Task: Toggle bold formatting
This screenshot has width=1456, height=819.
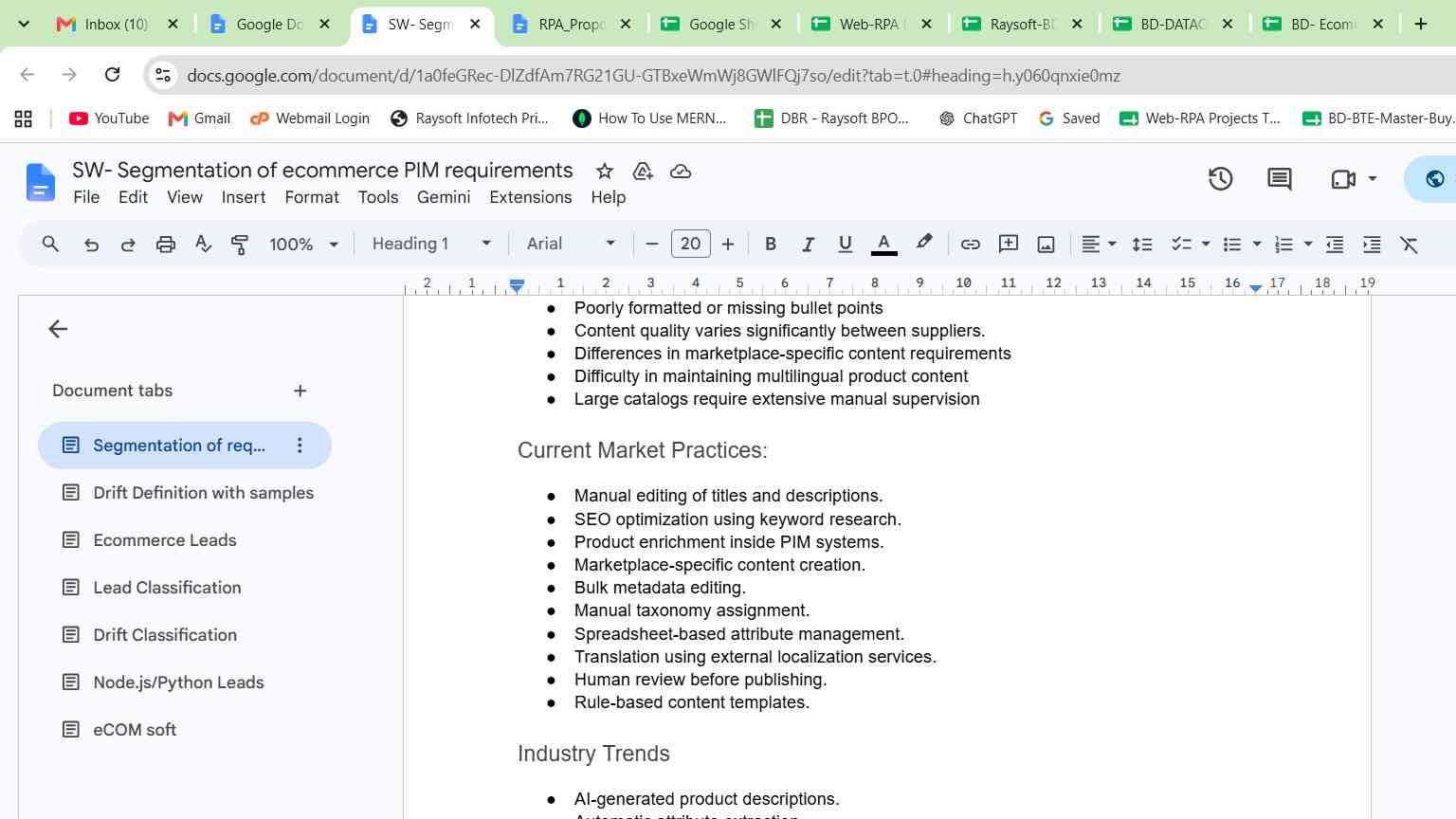Action: [771, 245]
